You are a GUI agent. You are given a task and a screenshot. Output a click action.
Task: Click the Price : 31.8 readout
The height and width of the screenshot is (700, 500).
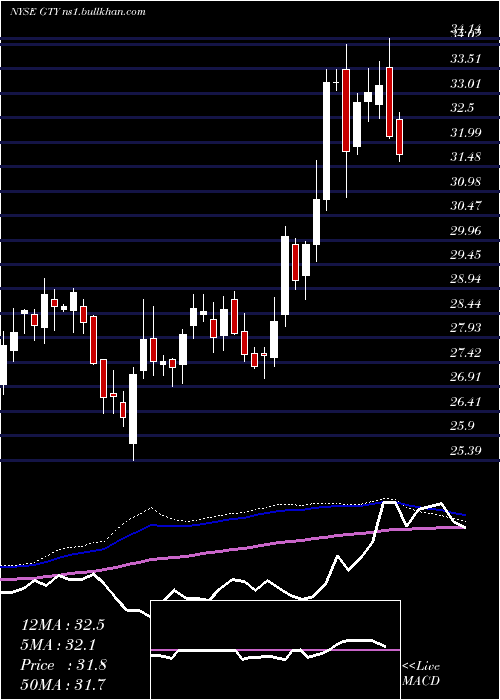(63, 665)
